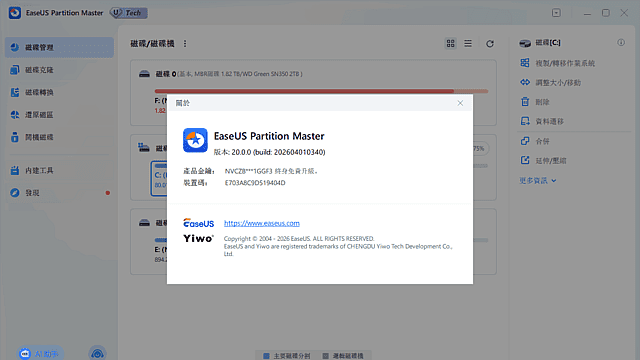Image resolution: width=640 pixels, height=360 pixels.
Task: Click the bootable media USB icon
Action: (15, 137)
